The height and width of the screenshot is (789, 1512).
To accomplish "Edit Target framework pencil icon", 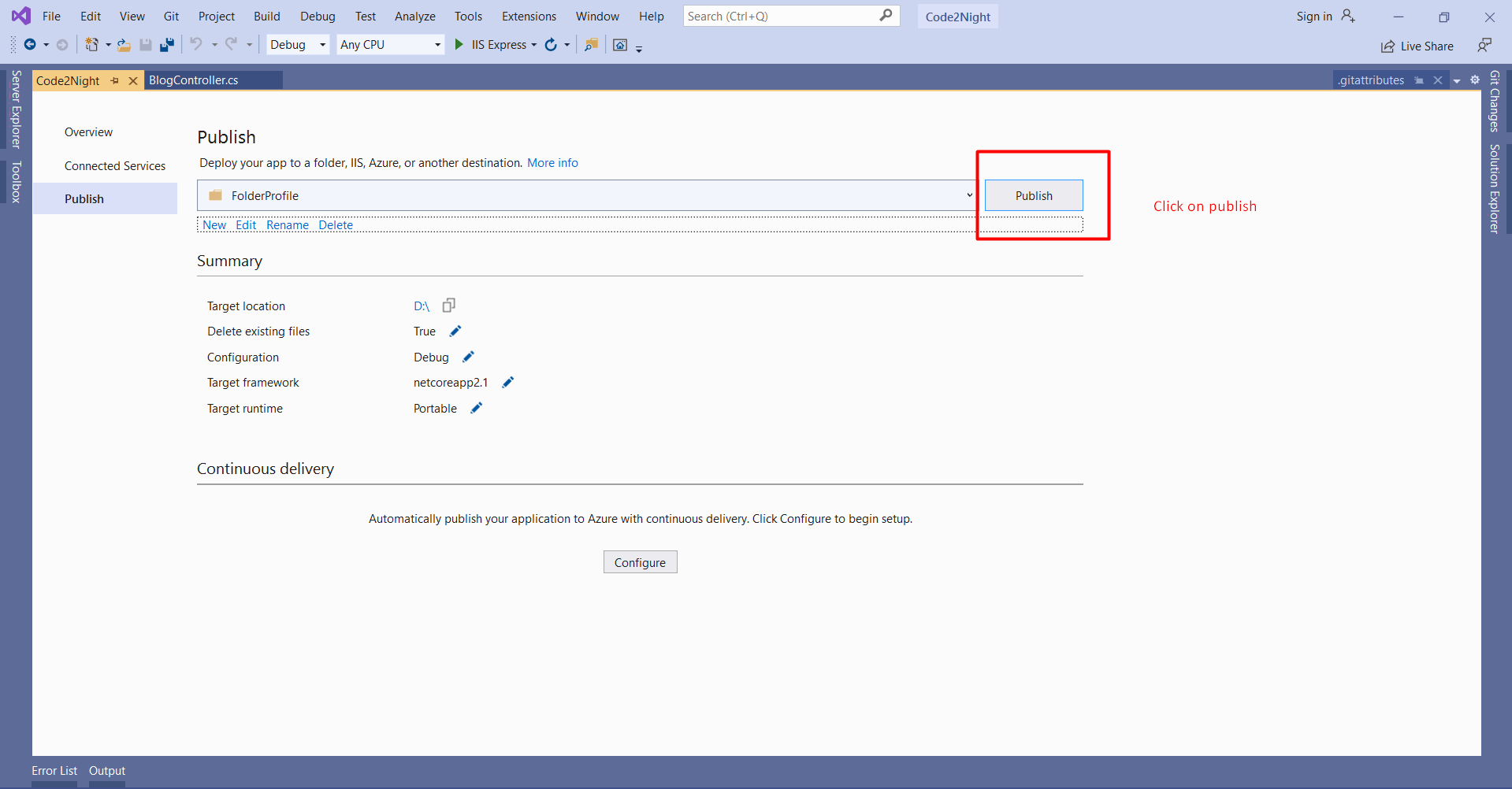I will [508, 382].
